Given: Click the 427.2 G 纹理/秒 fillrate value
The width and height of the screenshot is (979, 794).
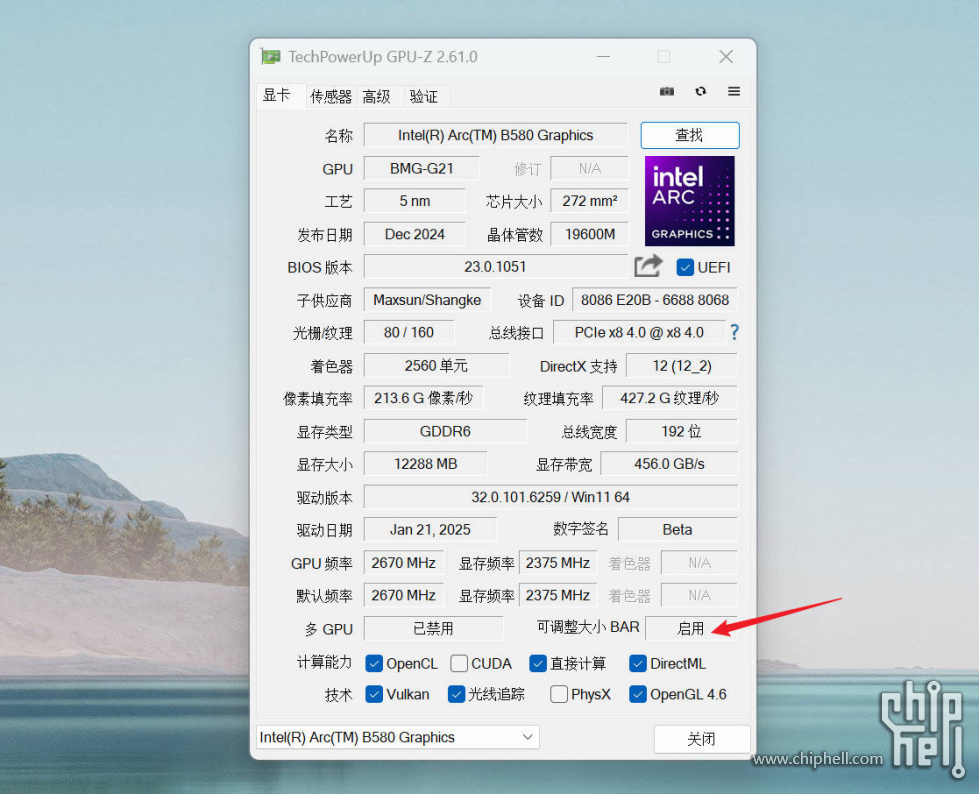Looking at the screenshot, I should (x=669, y=398).
